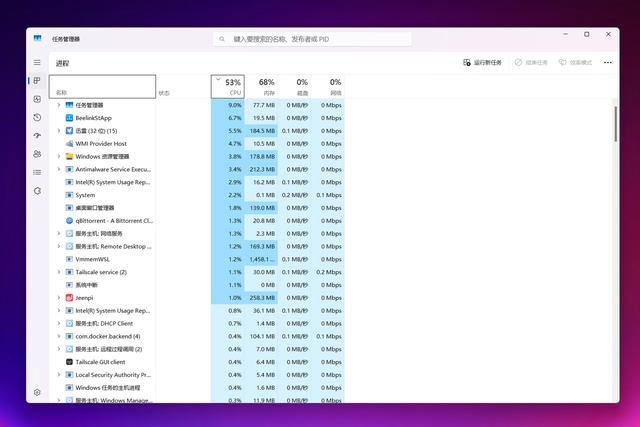The width and height of the screenshot is (640, 427).
Task: Click the VmmemWSL process icon
Action: coord(69,259)
